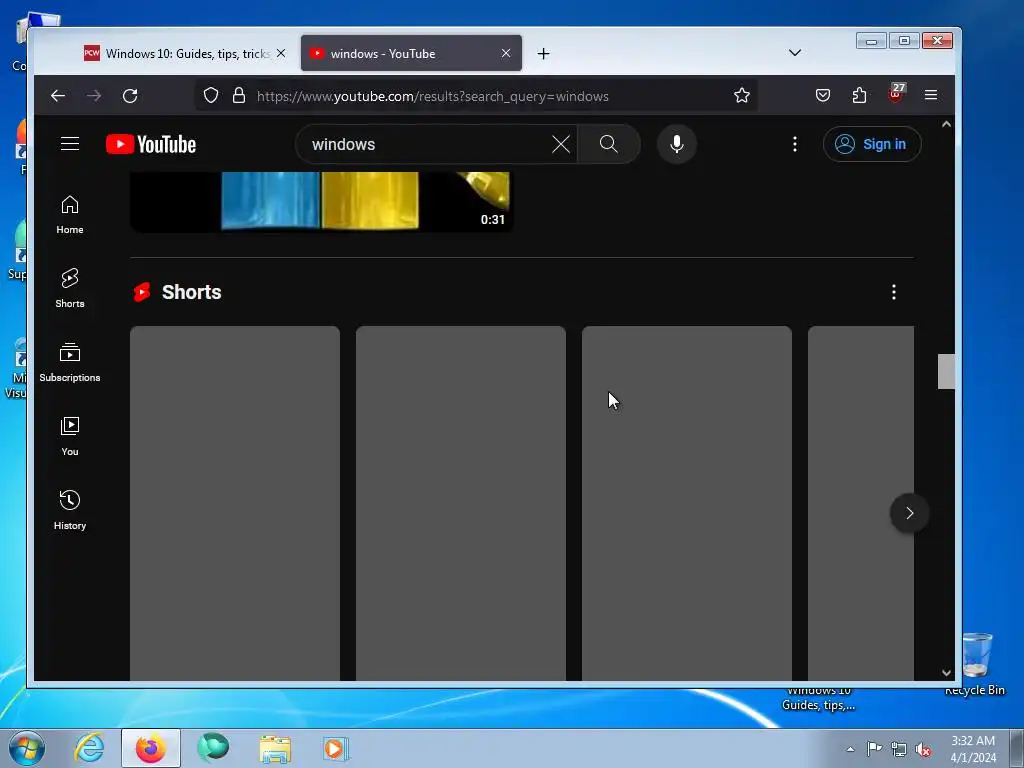Show hidden system tray icons
The width and height of the screenshot is (1024, 768).
[x=850, y=749]
